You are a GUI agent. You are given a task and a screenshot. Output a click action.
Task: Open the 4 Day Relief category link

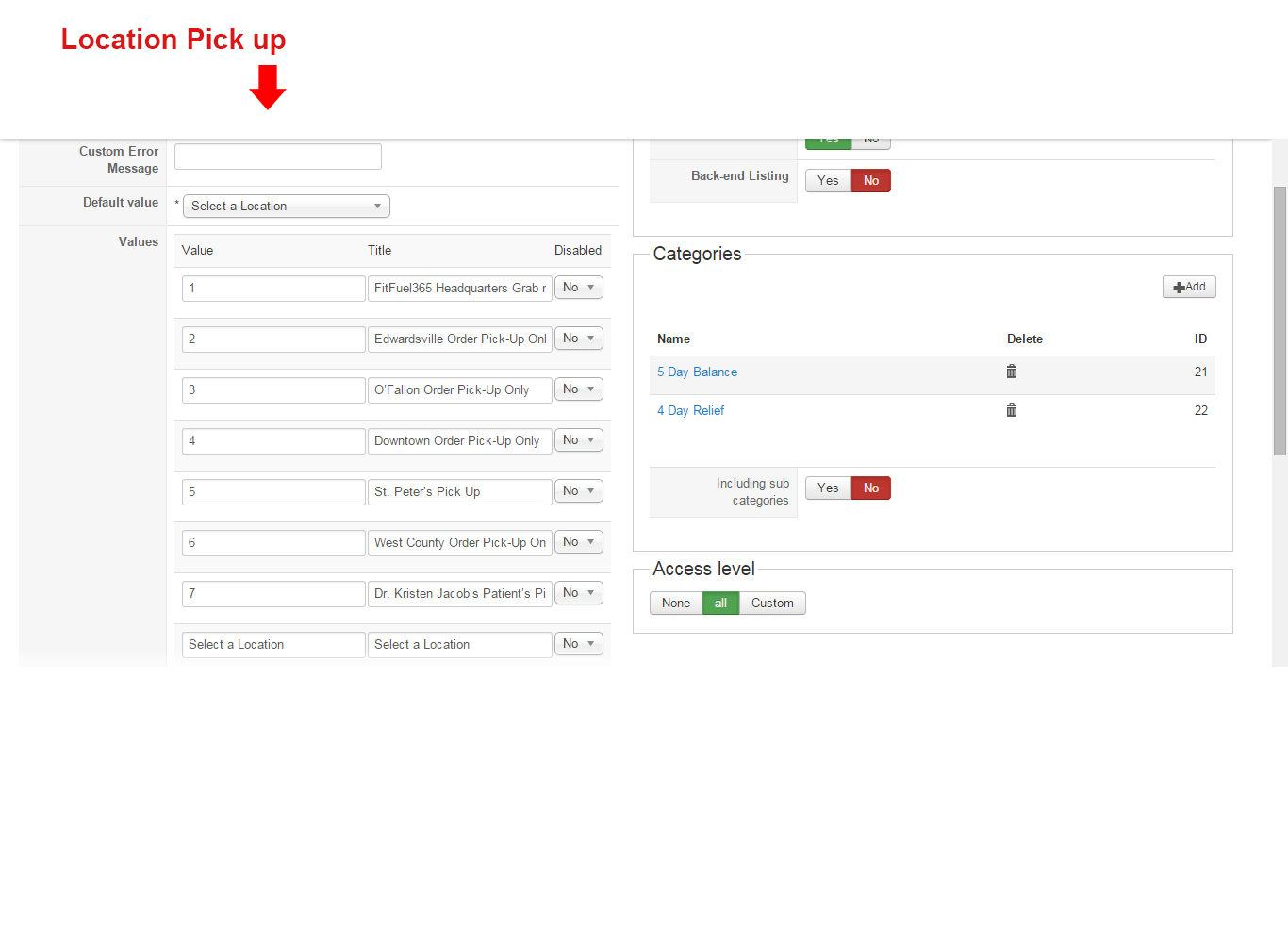pyautogui.click(x=690, y=411)
